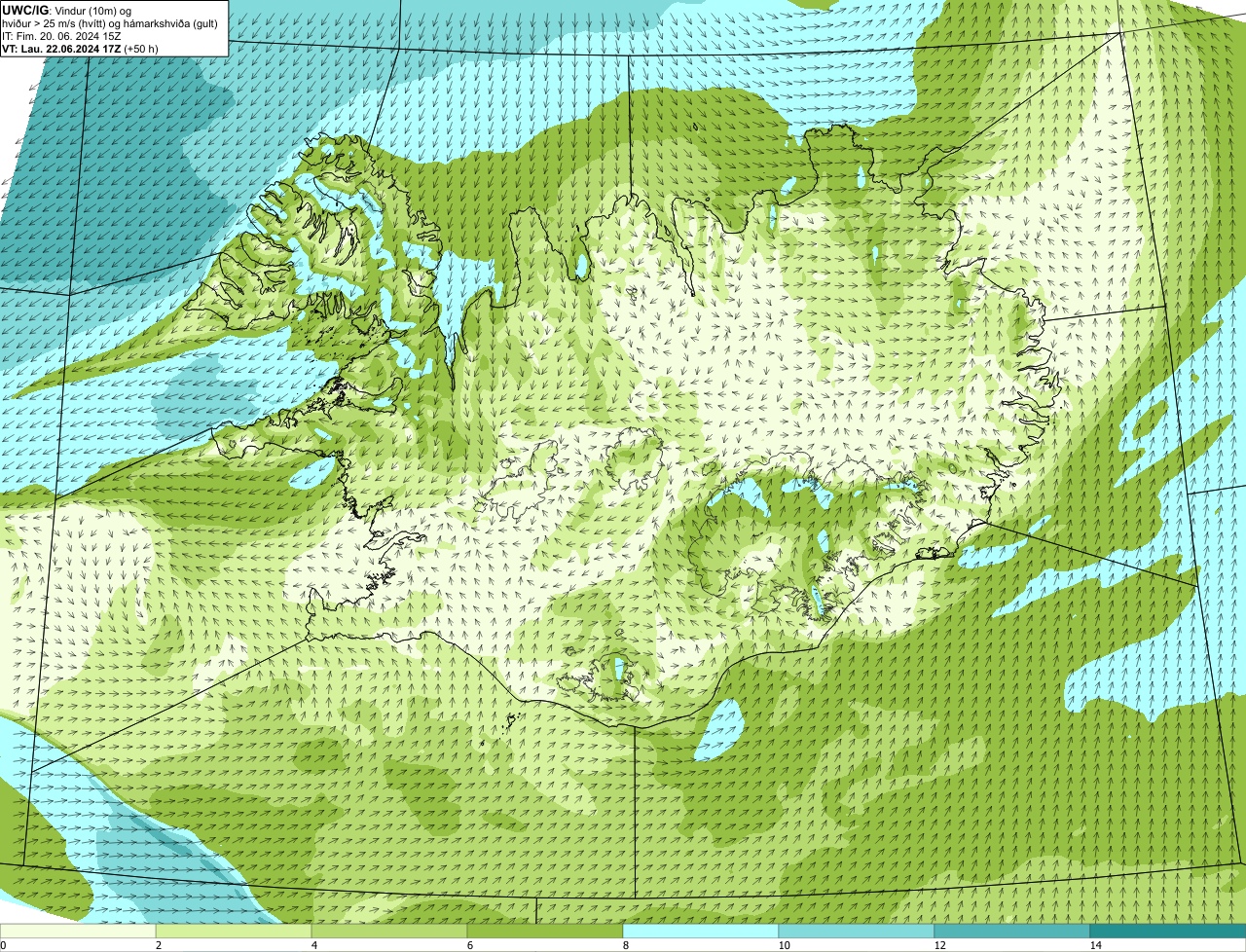This screenshot has width=1246, height=952.
Task: Select the light green 2–4 m/s legend swatch
Action: 234,931
